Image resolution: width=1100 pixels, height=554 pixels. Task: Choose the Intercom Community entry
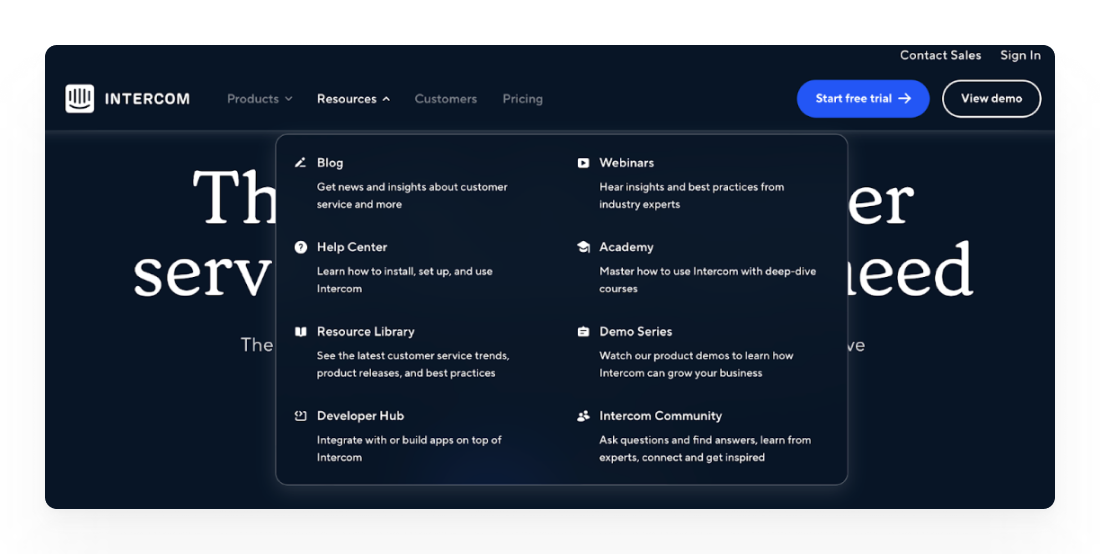click(660, 416)
